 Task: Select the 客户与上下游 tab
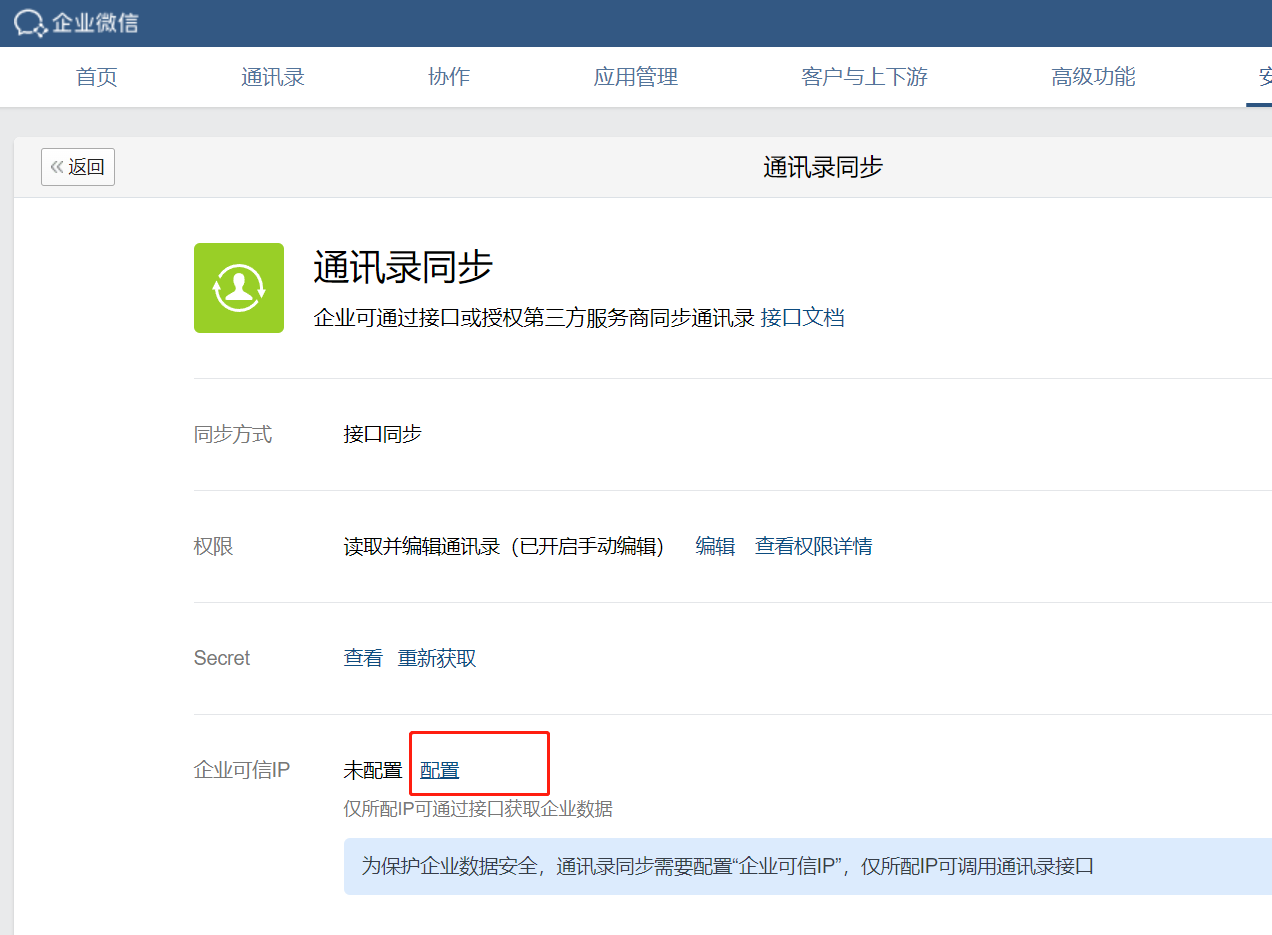click(864, 77)
